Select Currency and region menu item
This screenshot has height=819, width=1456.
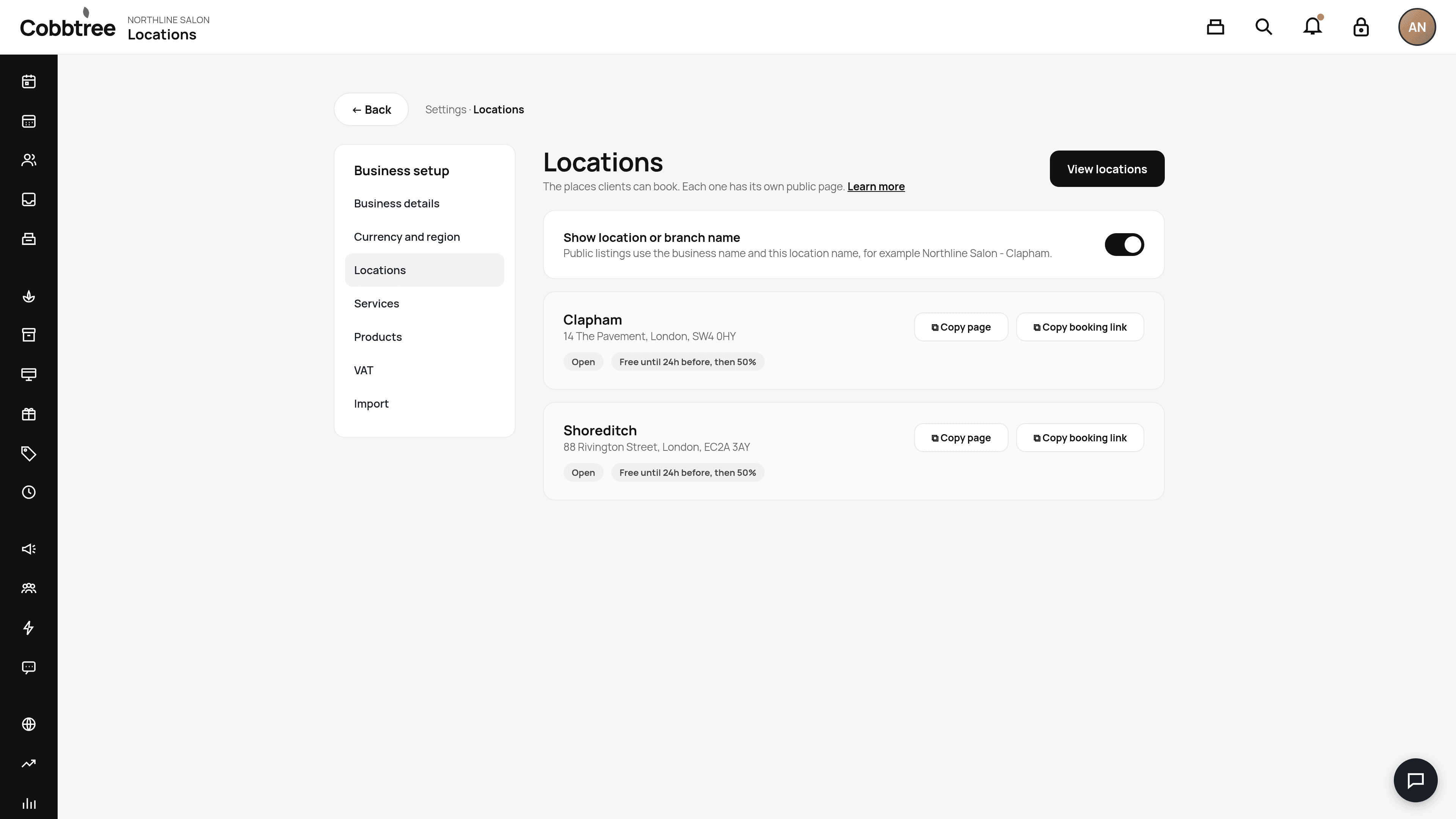[x=425, y=237]
